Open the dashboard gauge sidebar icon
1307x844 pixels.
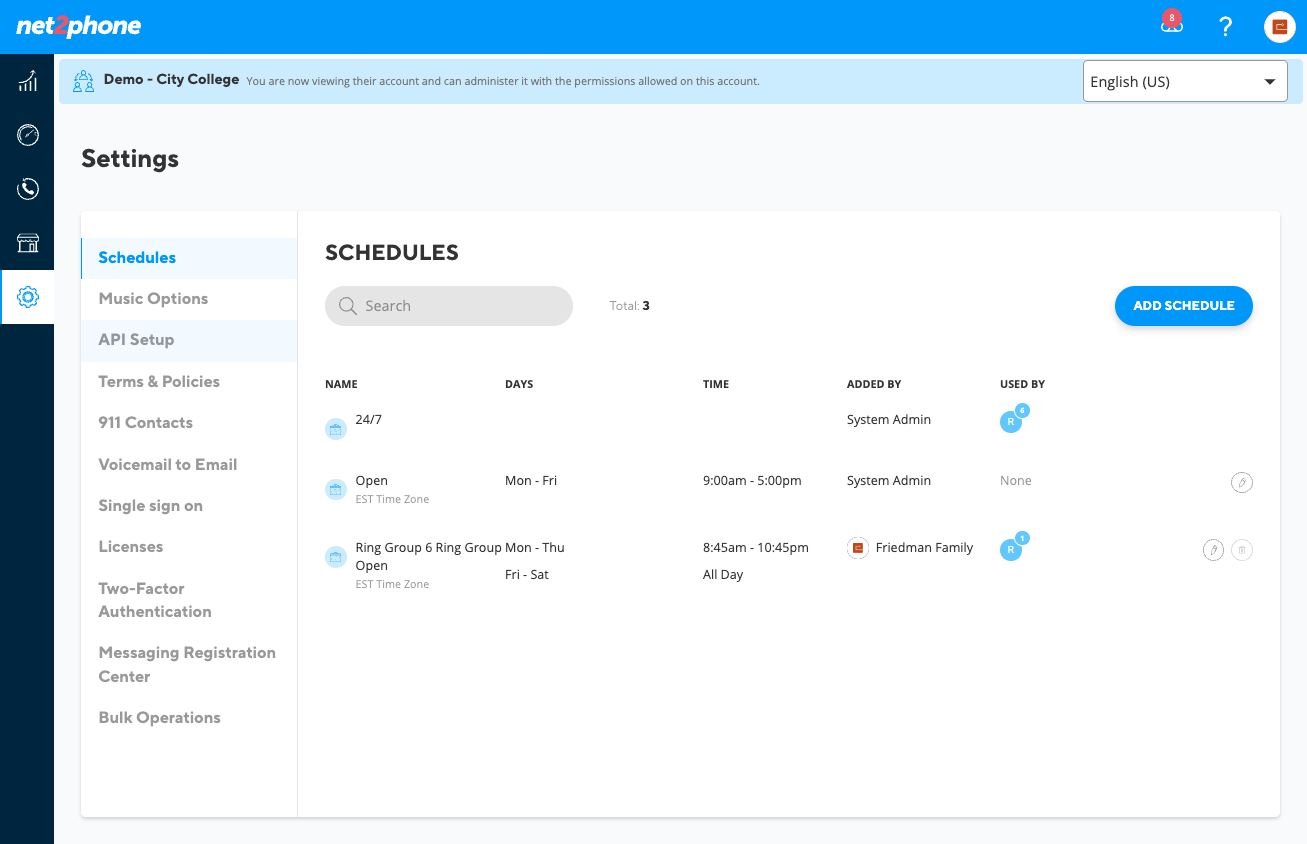click(x=28, y=135)
